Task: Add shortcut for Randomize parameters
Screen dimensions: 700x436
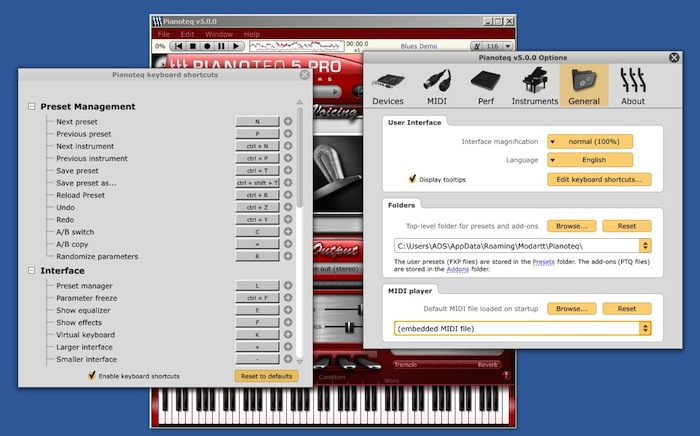Action: pyautogui.click(x=288, y=256)
